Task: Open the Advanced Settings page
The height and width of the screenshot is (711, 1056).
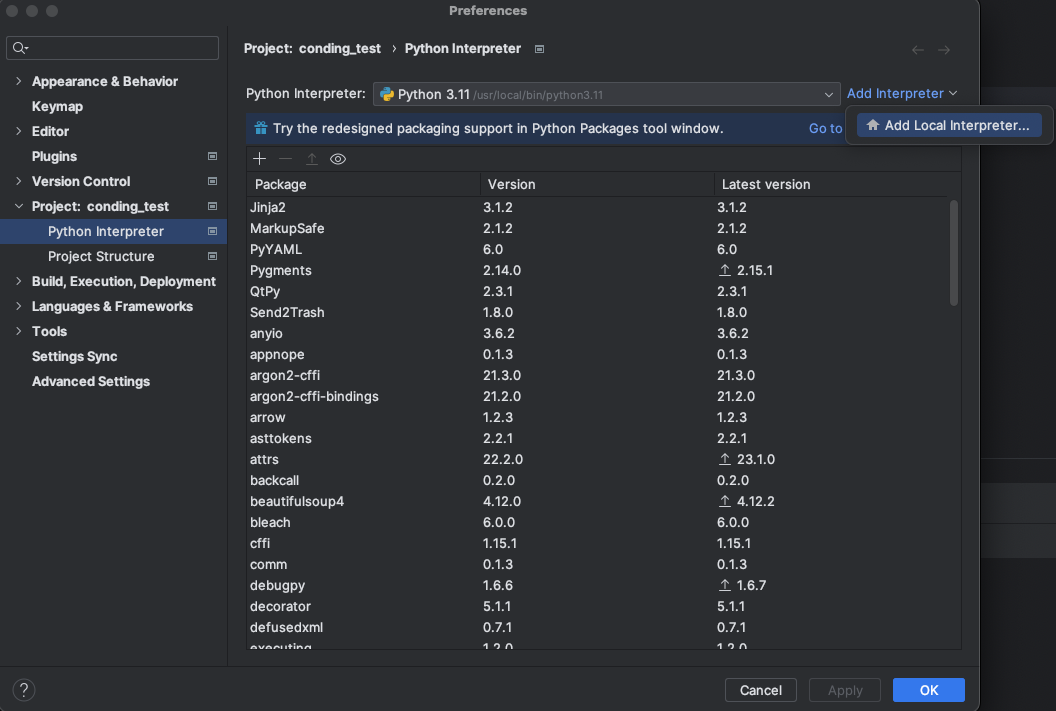Action: (91, 381)
